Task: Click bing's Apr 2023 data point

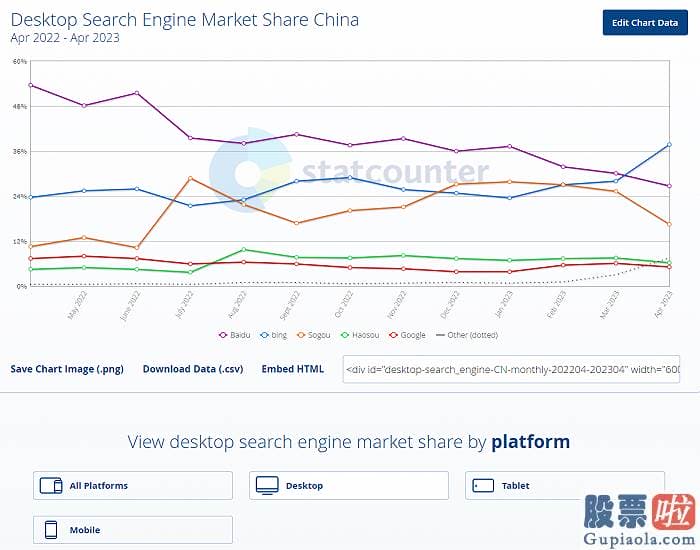Action: (669, 145)
